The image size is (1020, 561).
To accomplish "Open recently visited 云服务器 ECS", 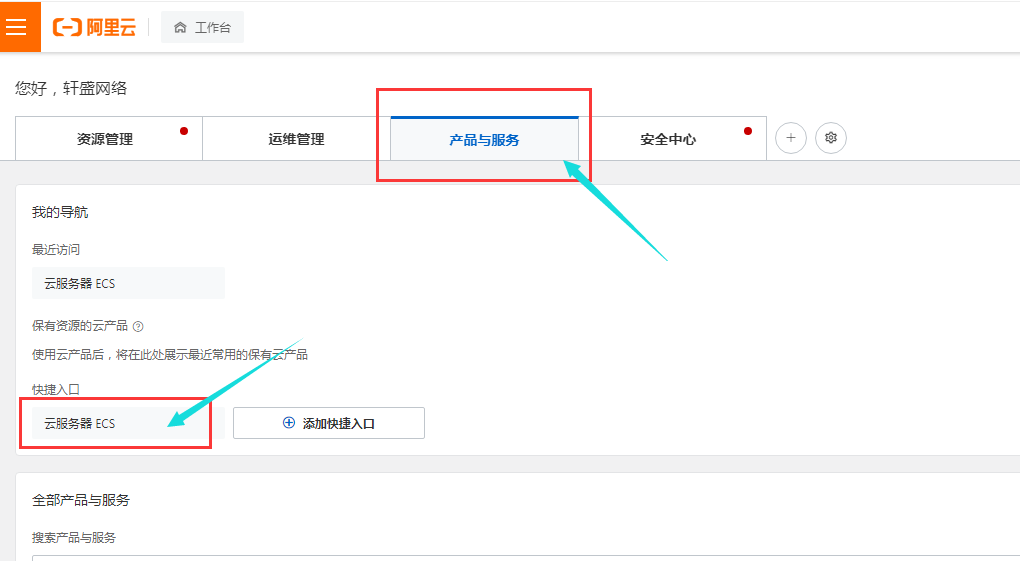I will click(x=128, y=283).
